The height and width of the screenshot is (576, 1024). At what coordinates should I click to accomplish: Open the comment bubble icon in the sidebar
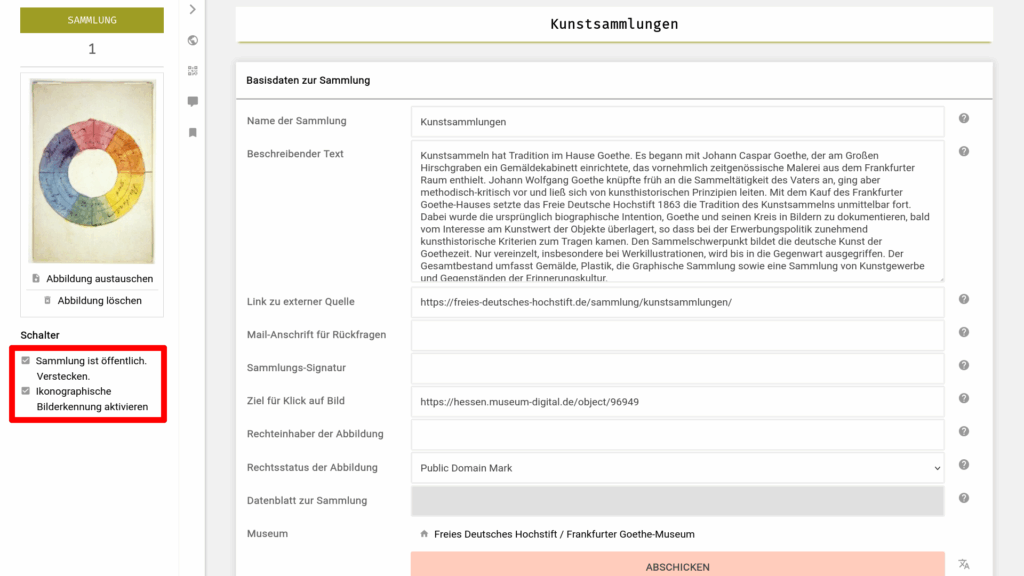click(x=193, y=101)
